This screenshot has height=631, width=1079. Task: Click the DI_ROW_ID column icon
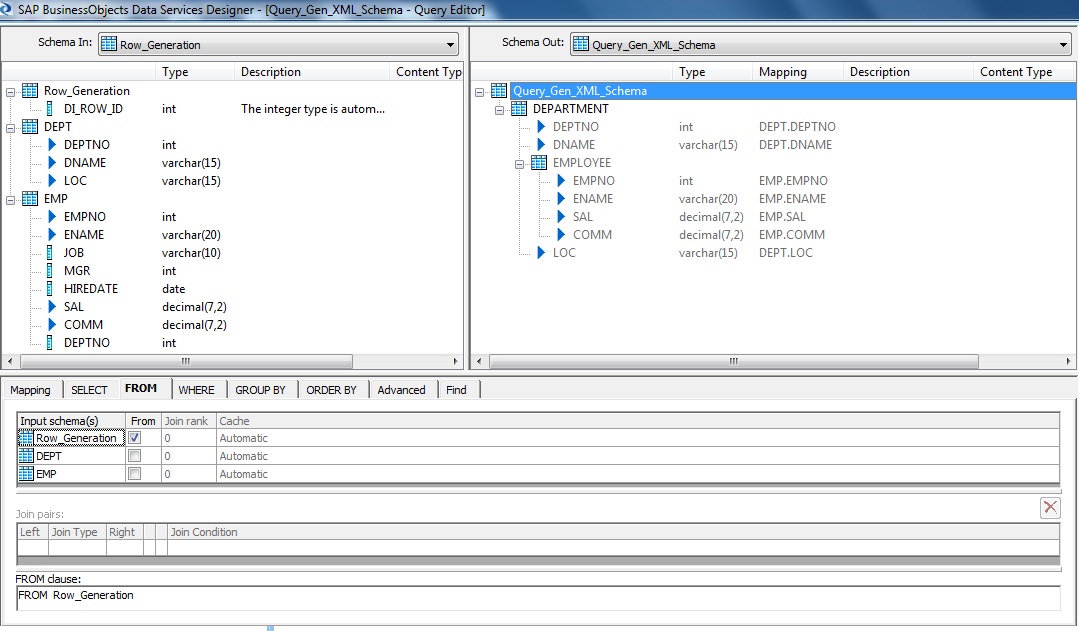point(50,109)
